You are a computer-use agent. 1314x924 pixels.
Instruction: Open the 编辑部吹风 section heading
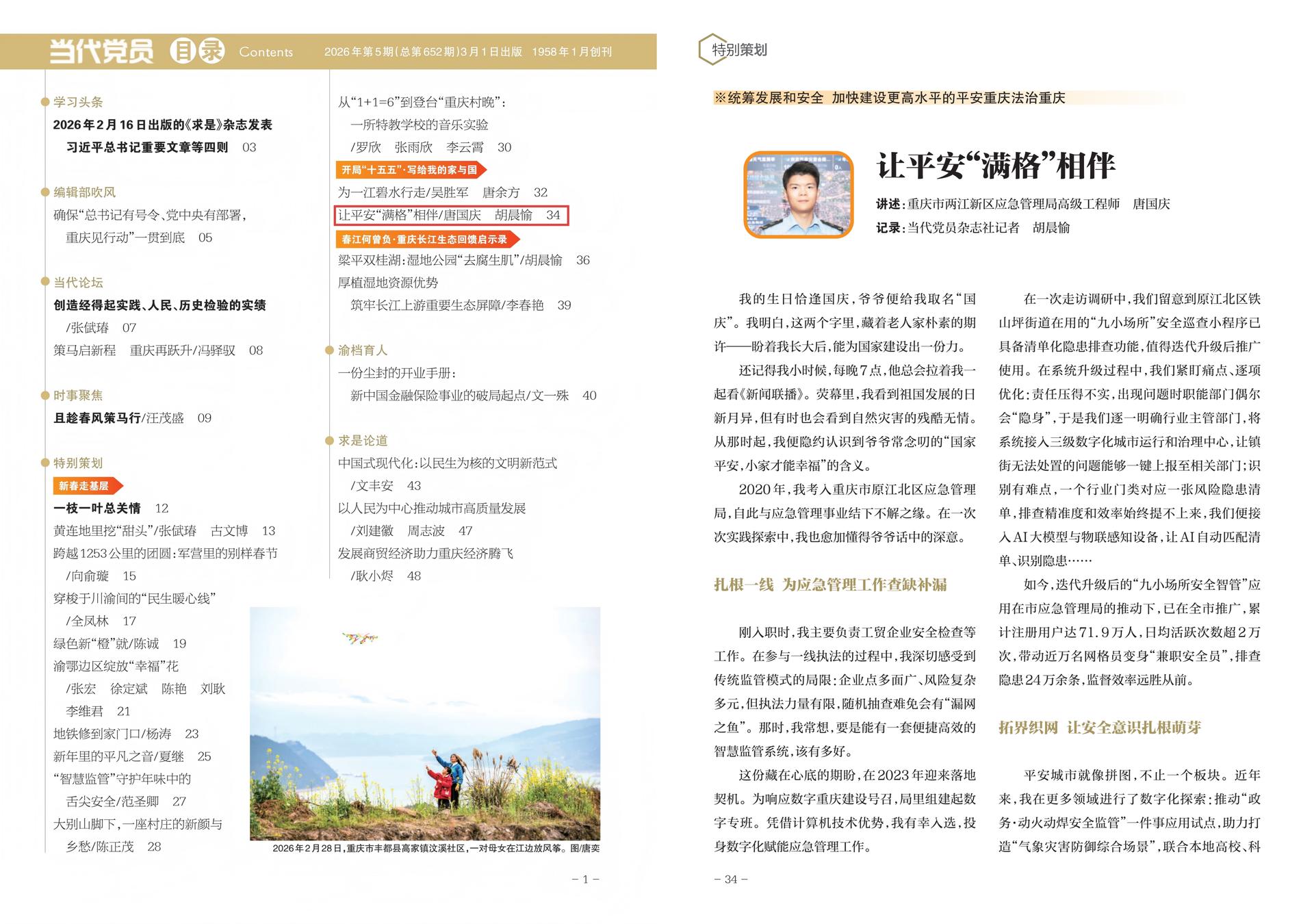84,192
